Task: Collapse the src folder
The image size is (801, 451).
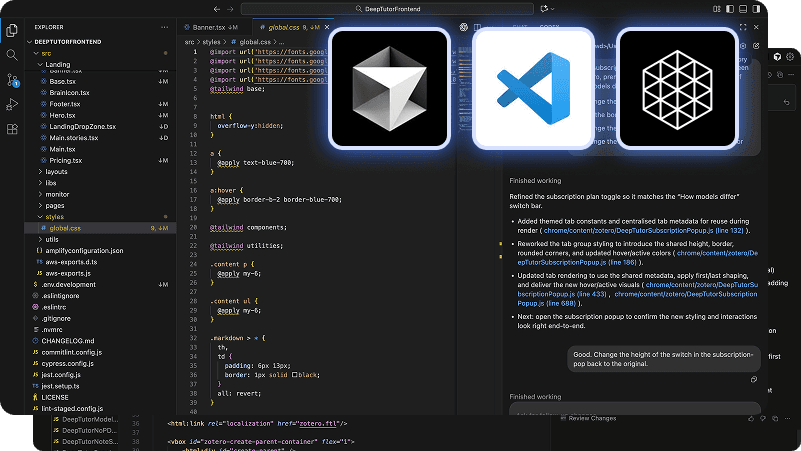Action: (x=36, y=53)
